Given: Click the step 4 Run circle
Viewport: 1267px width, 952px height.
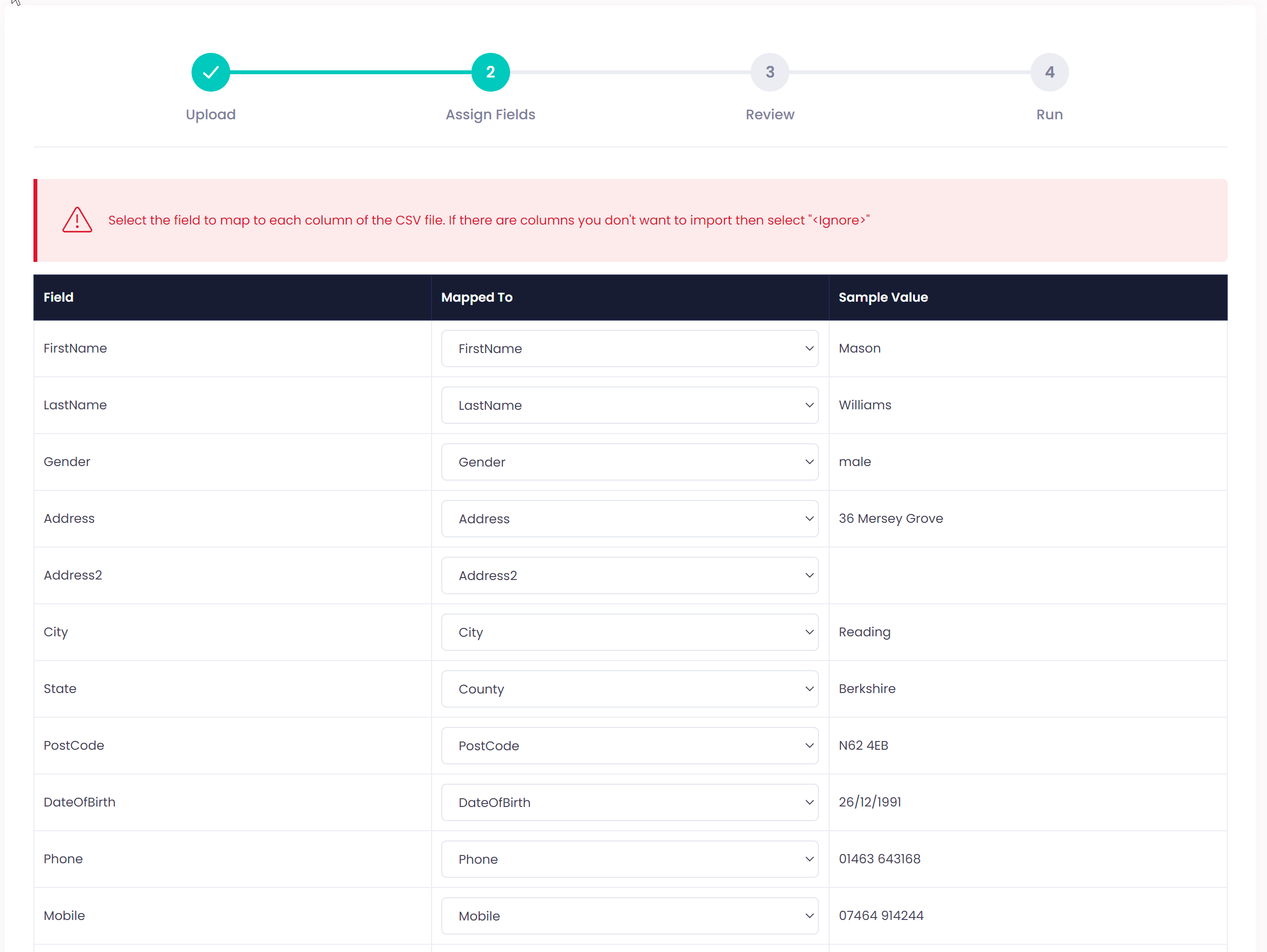Looking at the screenshot, I should [1049, 72].
